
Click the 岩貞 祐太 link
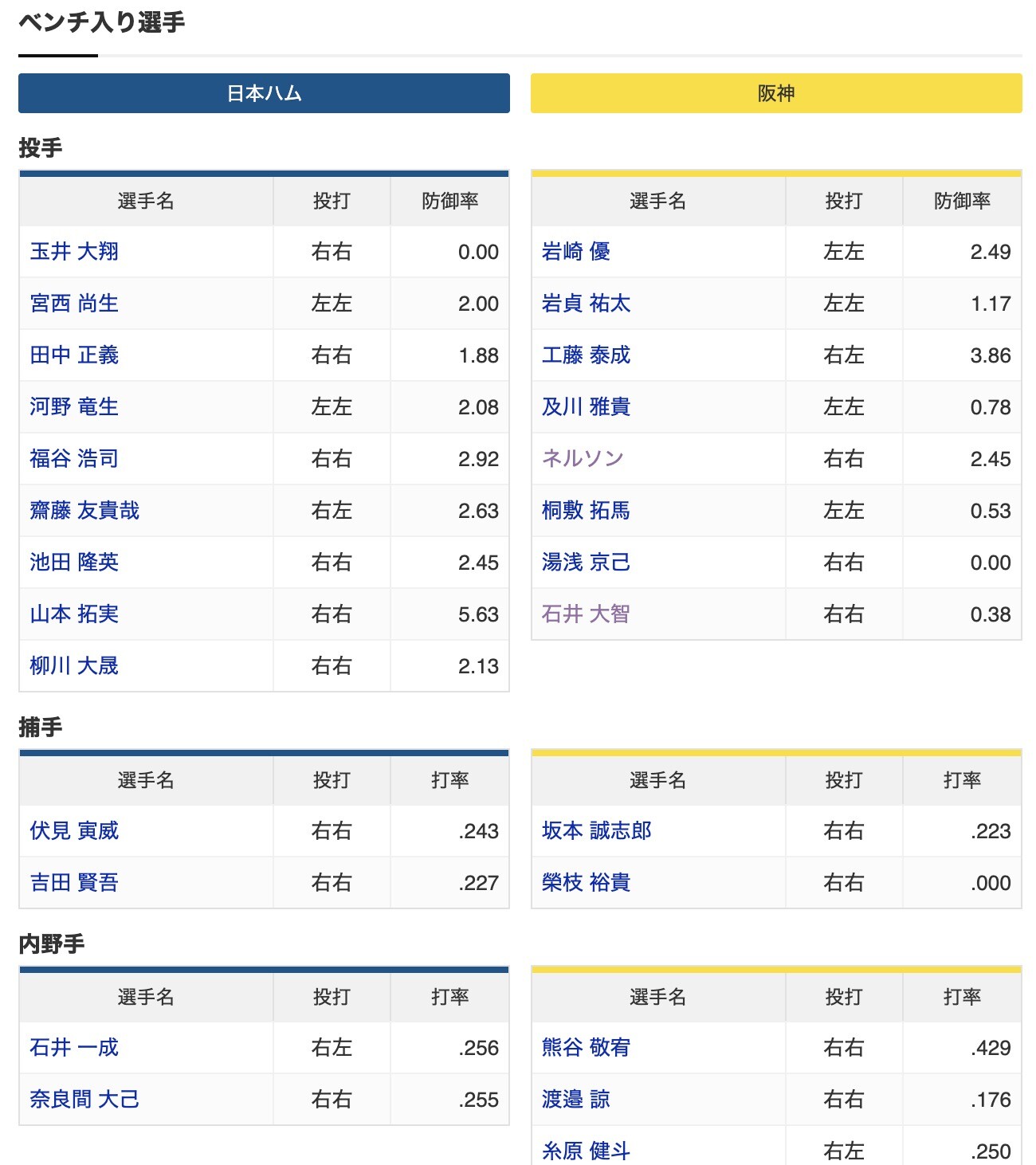coord(587,304)
